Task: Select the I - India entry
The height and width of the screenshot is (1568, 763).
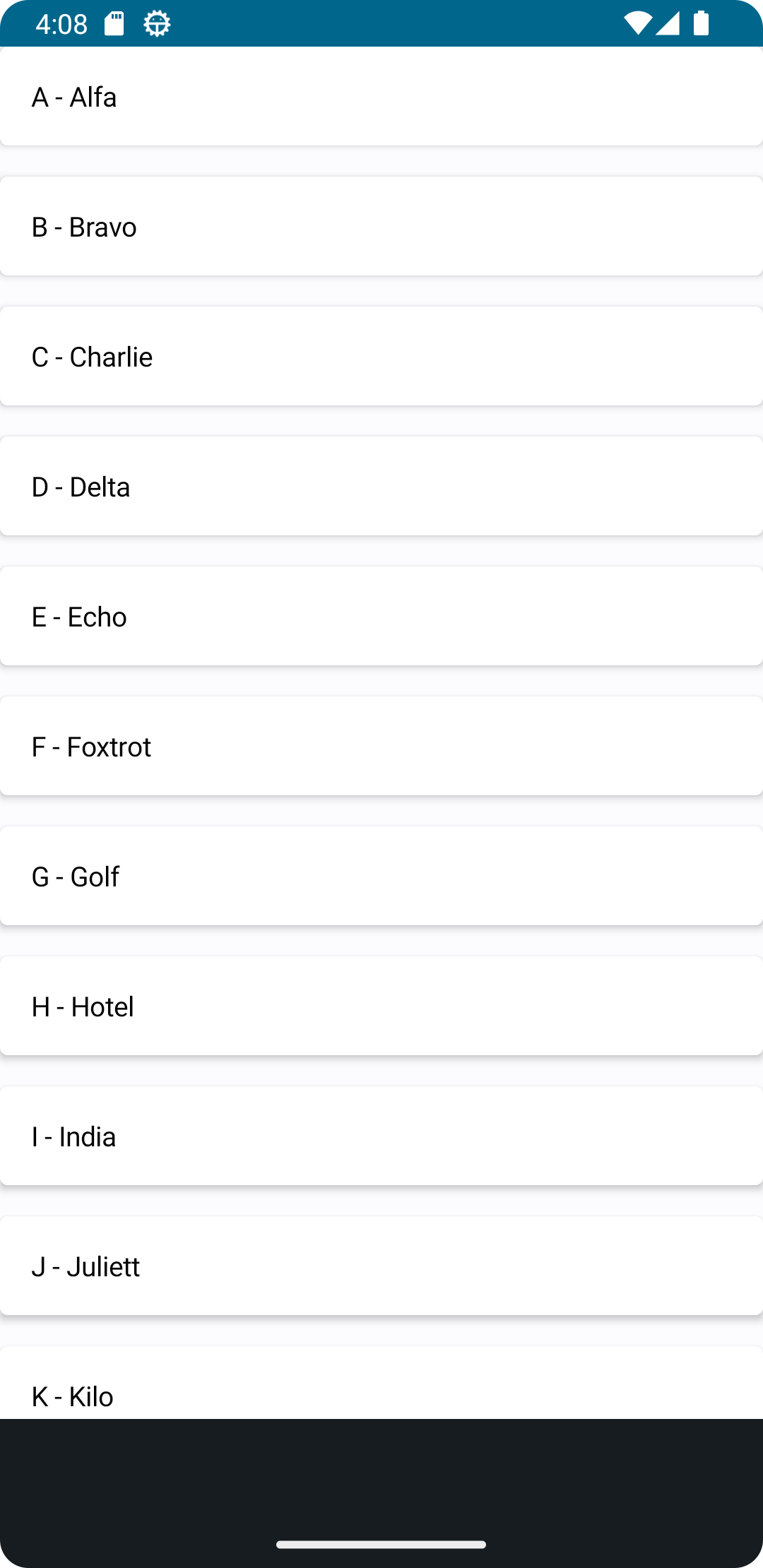Action: (381, 1136)
